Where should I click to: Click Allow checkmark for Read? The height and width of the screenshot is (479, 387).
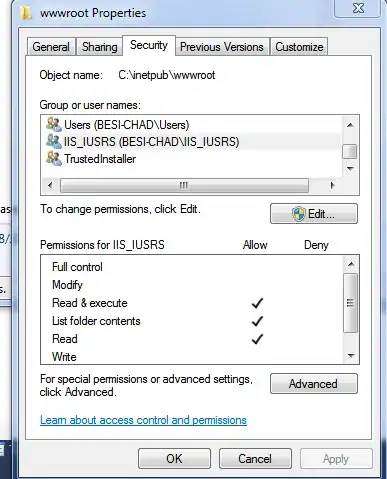[257, 339]
